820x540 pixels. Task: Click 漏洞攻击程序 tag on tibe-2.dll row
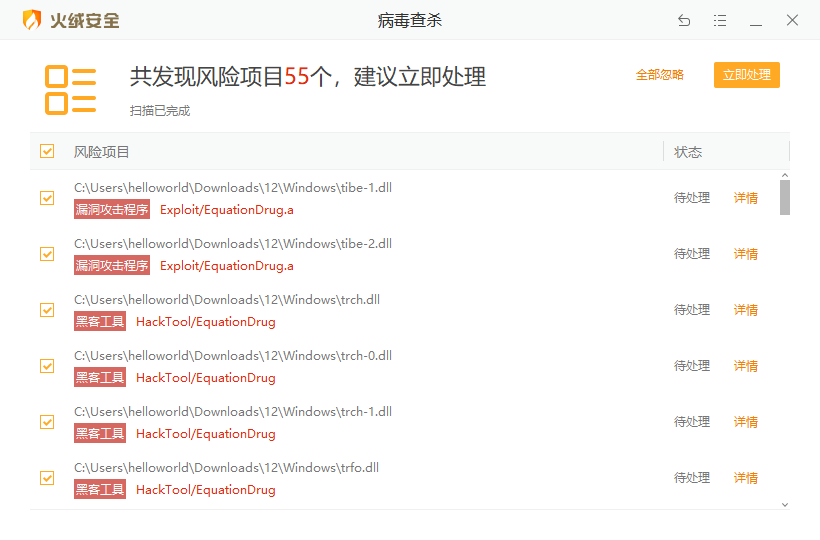pos(112,266)
